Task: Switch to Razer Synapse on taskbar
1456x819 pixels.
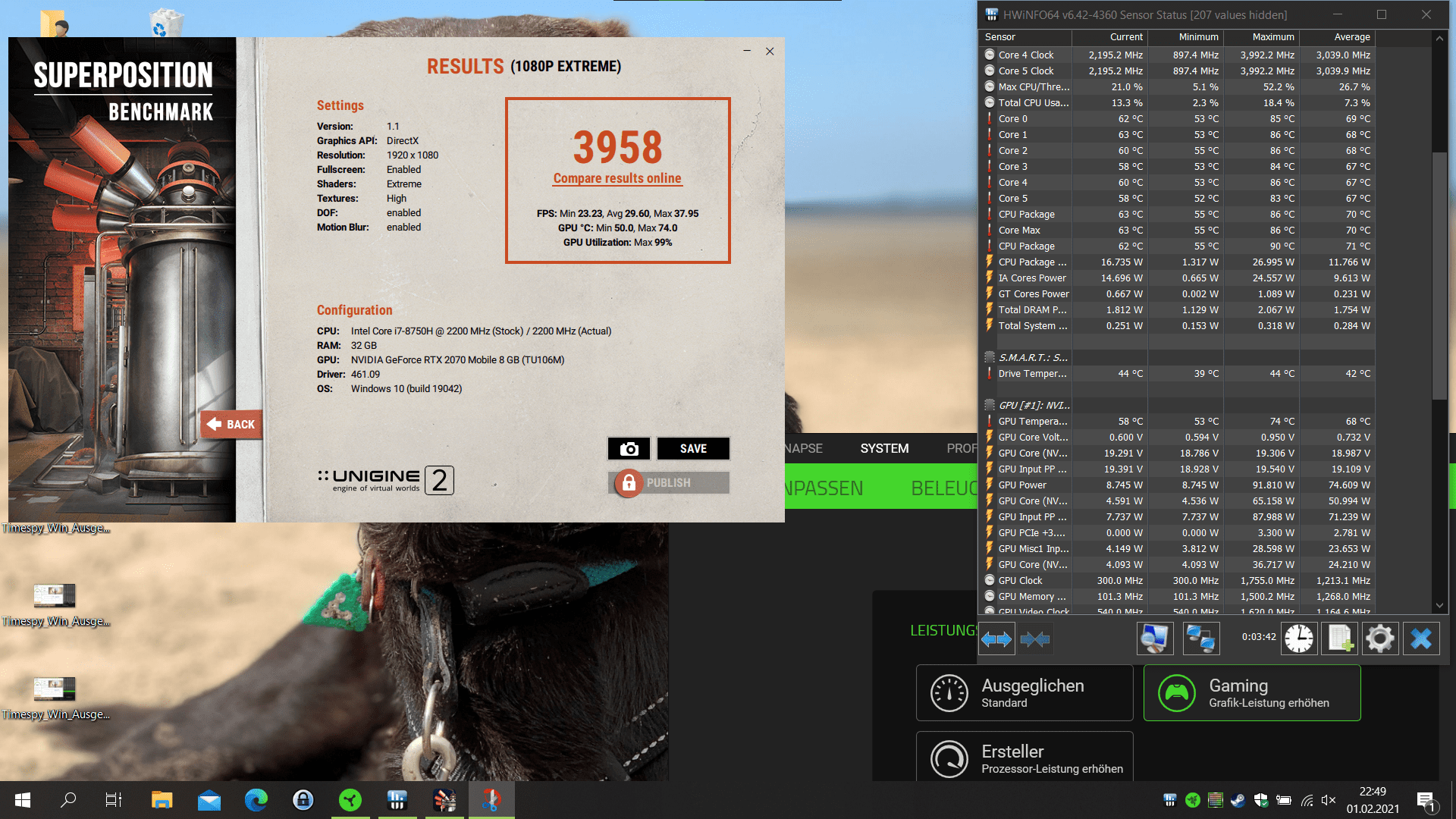Action: (x=350, y=800)
